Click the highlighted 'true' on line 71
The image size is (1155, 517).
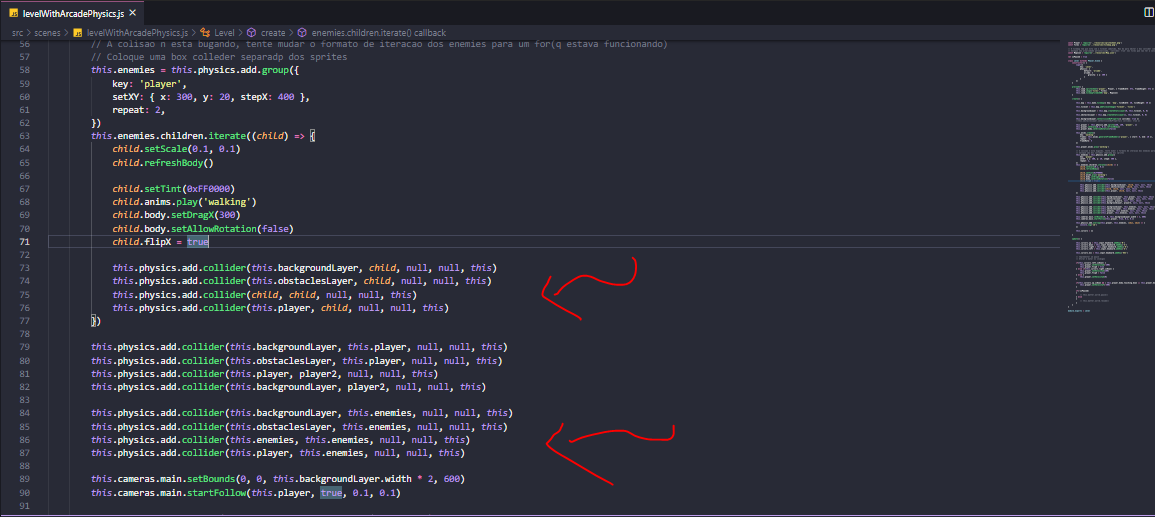coord(197,242)
